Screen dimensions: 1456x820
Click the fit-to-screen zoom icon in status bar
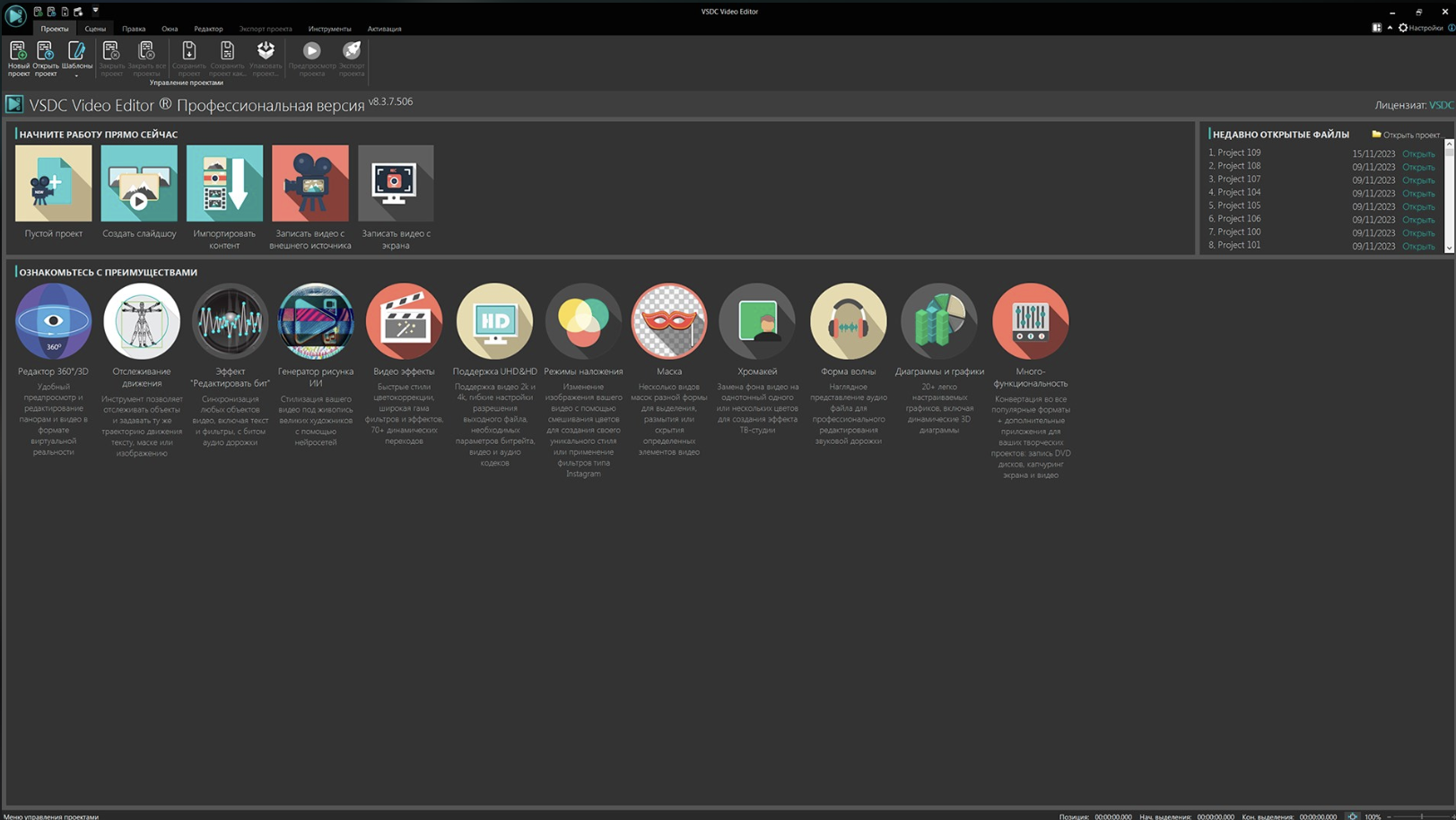click(1353, 816)
